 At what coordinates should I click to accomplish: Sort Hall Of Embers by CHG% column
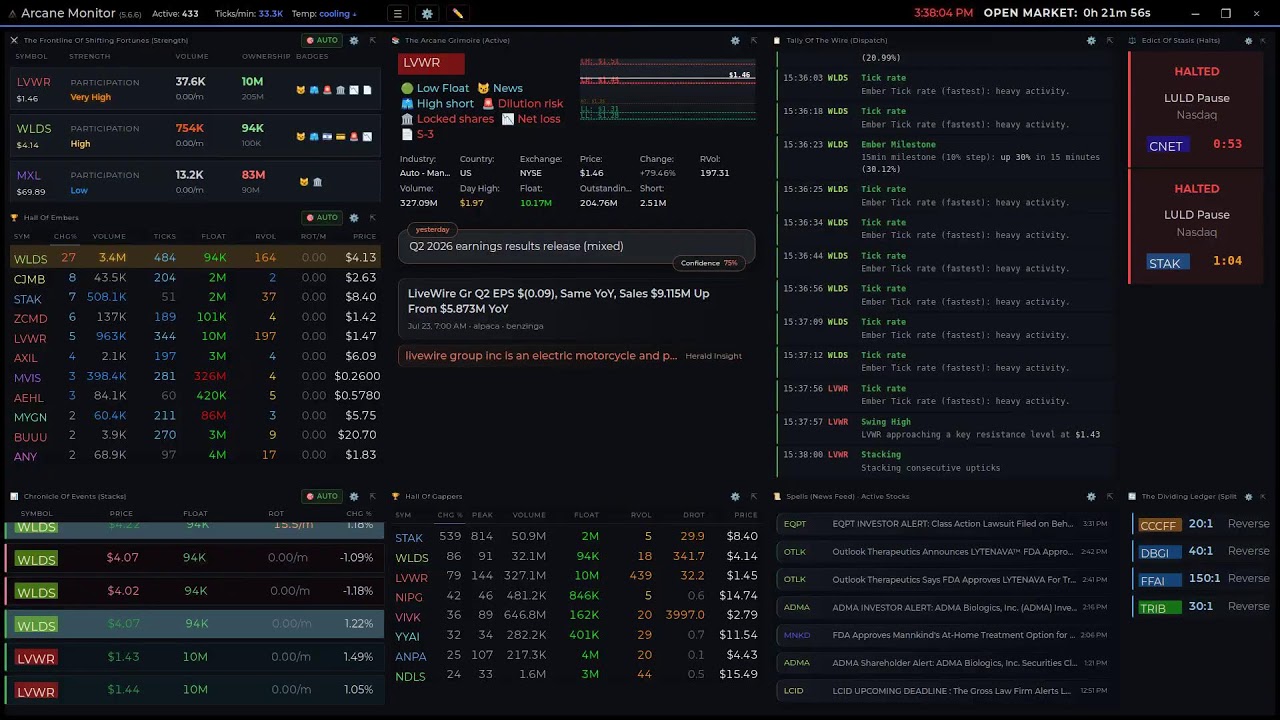(x=65, y=237)
